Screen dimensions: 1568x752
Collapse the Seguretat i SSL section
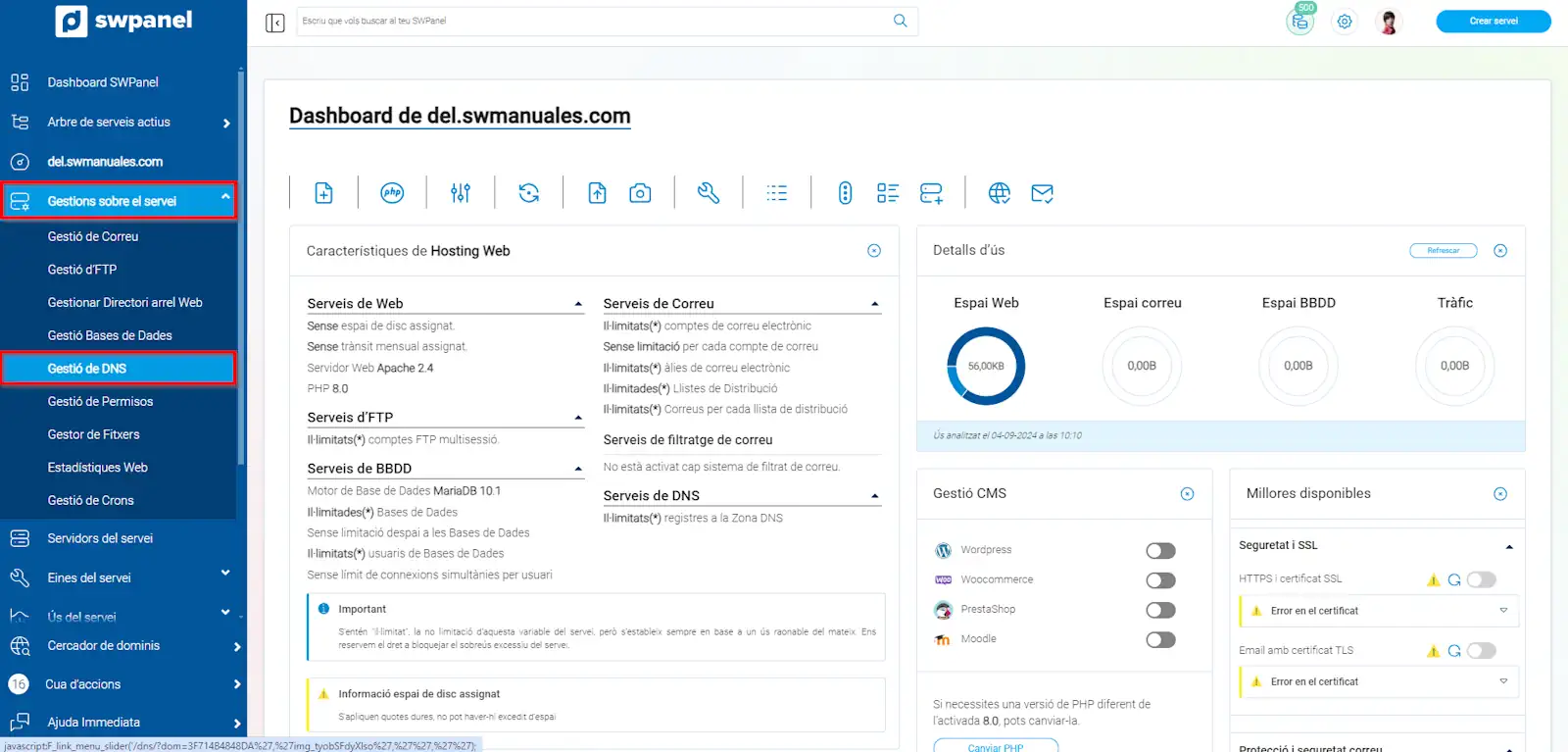(x=1509, y=546)
